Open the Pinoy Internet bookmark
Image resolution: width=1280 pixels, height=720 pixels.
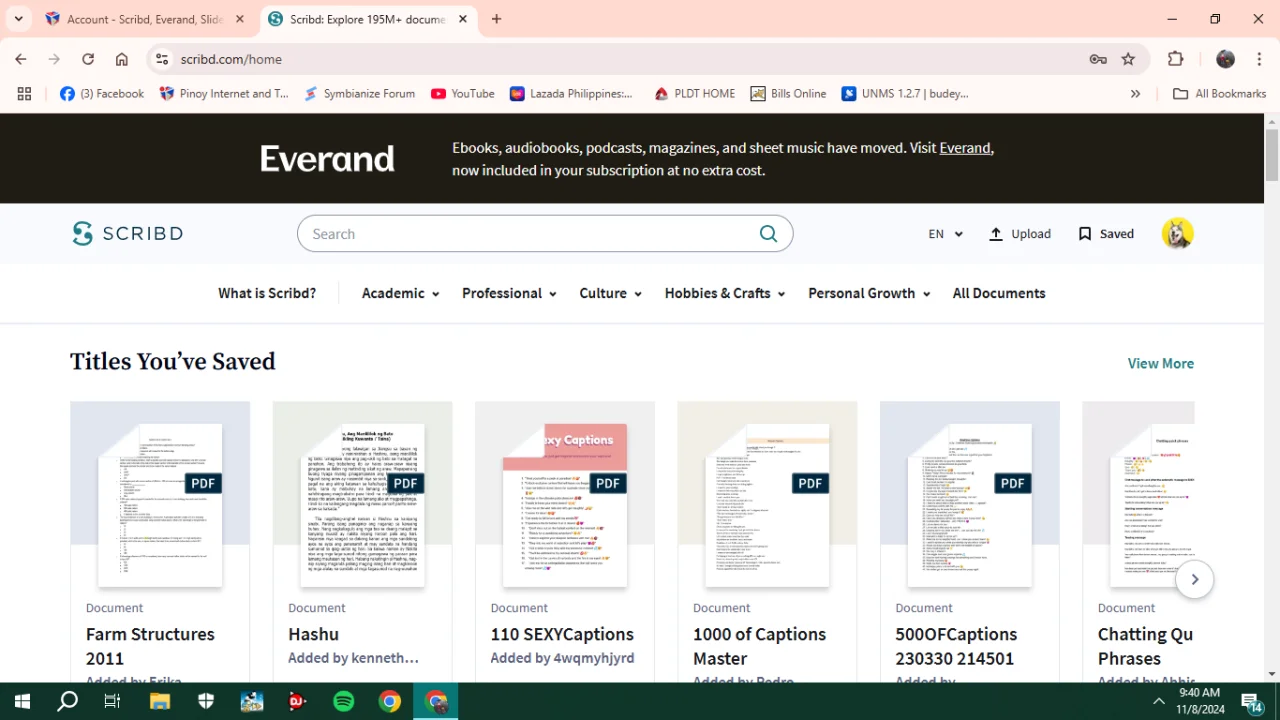(224, 94)
